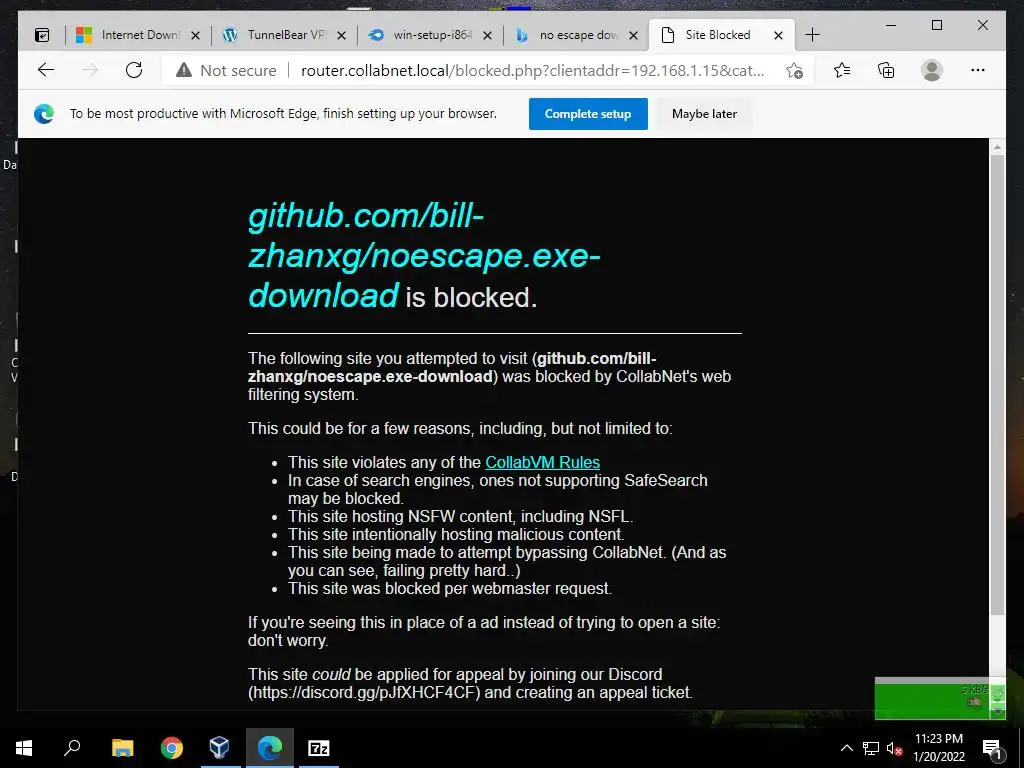This screenshot has height=768, width=1024.
Task: Open the browser profile avatar
Action: pyautogui.click(x=931, y=70)
